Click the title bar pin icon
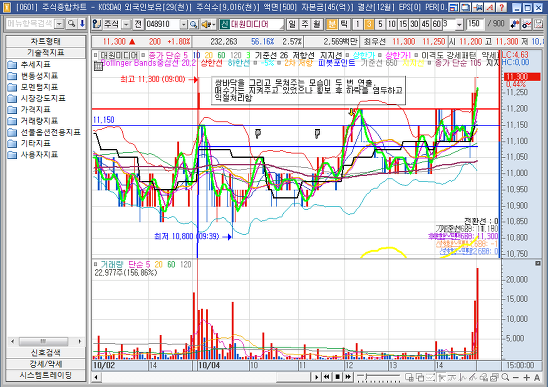The width and height of the screenshot is (548, 387). click(x=478, y=7)
